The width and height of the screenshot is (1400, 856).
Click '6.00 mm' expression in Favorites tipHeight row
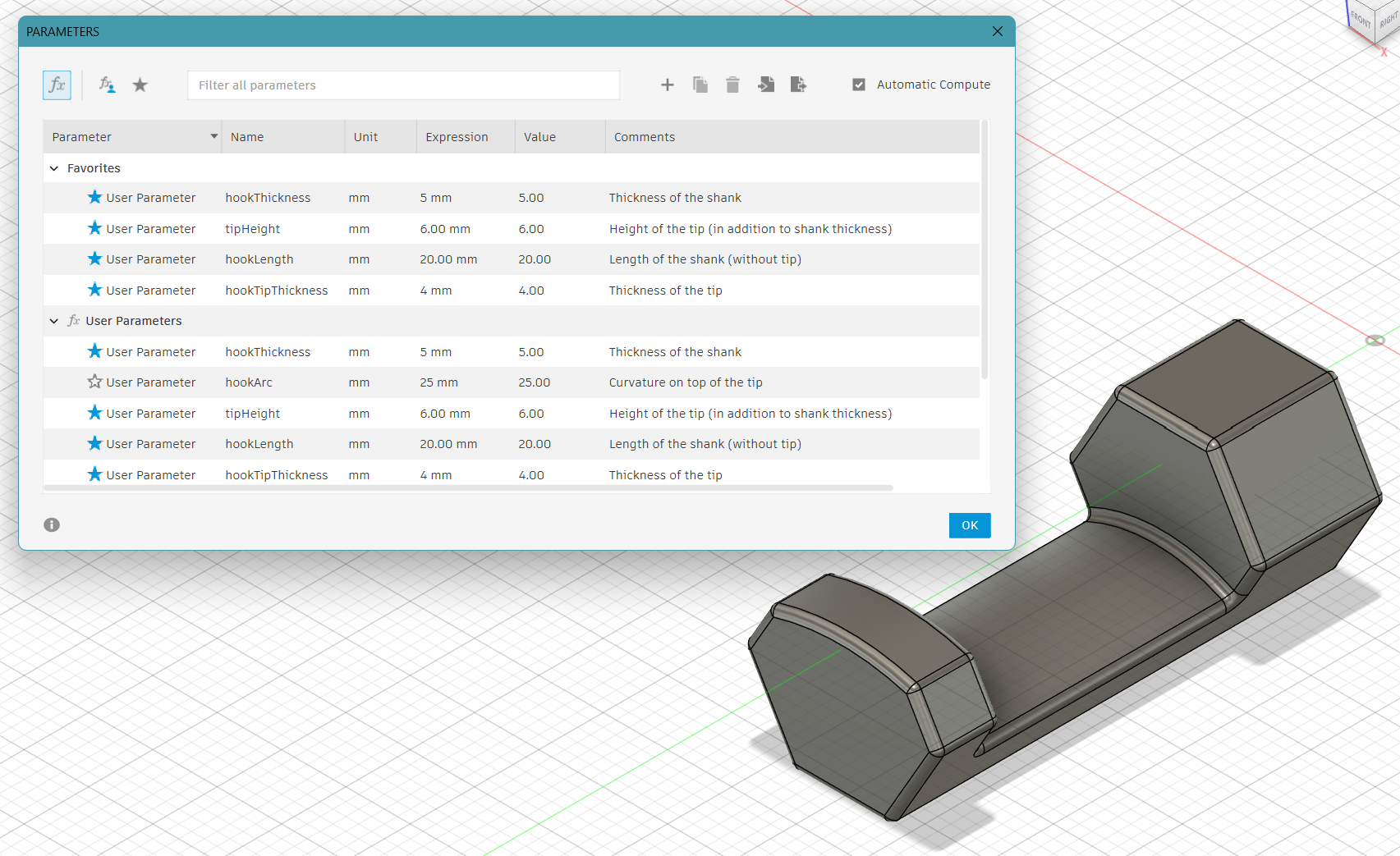pyautogui.click(x=445, y=229)
